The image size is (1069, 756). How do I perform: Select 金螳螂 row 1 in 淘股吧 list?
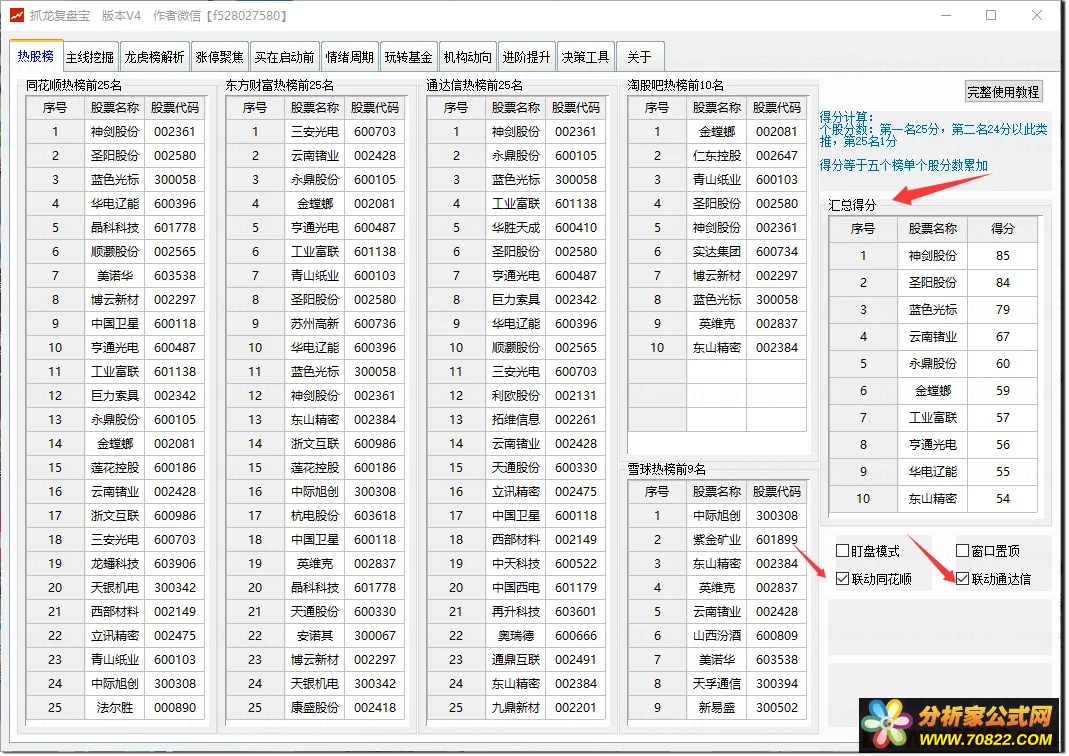tap(717, 132)
